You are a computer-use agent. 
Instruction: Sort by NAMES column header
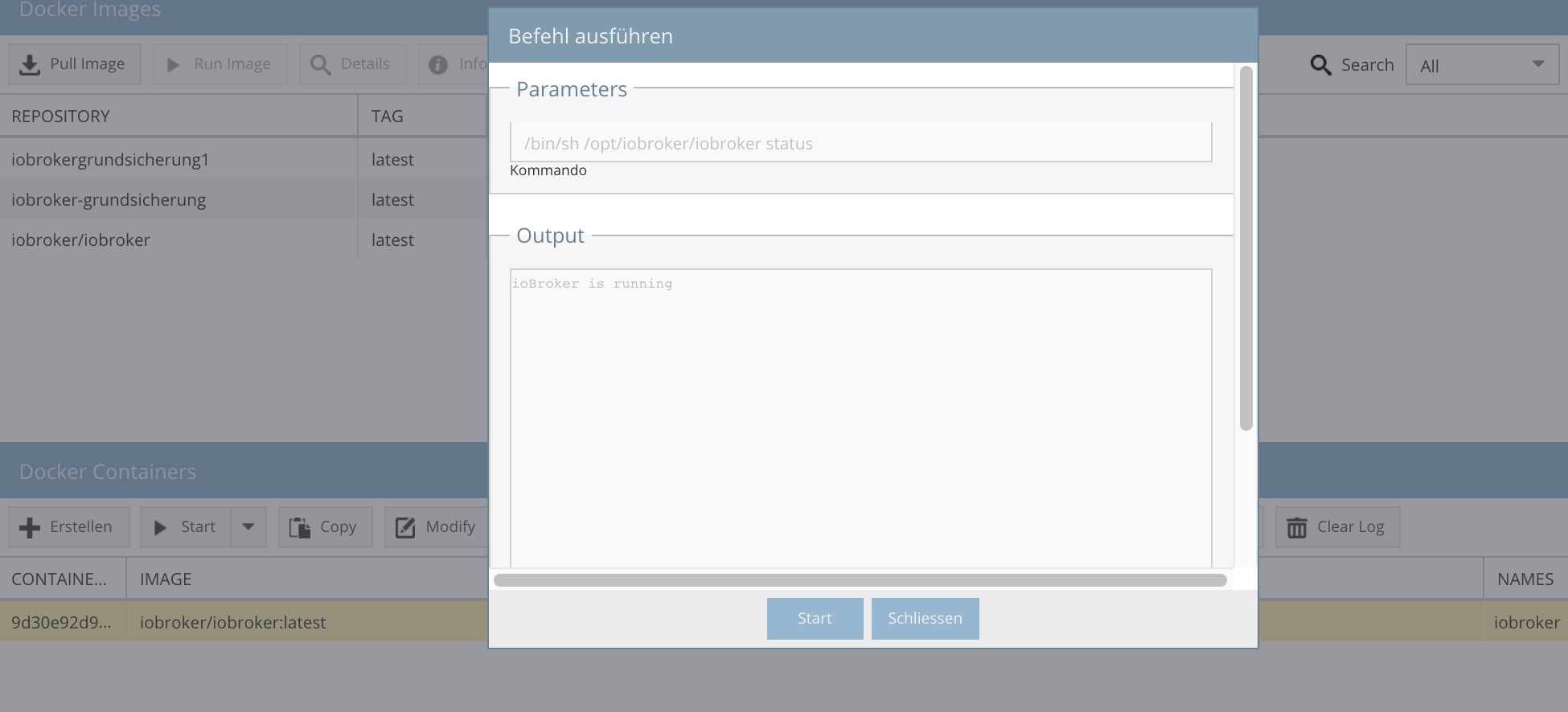click(x=1525, y=579)
